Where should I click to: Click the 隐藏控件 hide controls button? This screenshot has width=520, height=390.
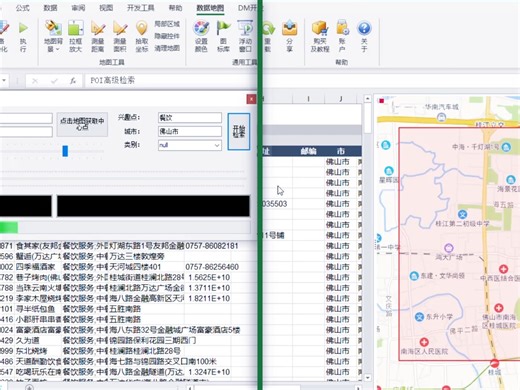pos(167,36)
